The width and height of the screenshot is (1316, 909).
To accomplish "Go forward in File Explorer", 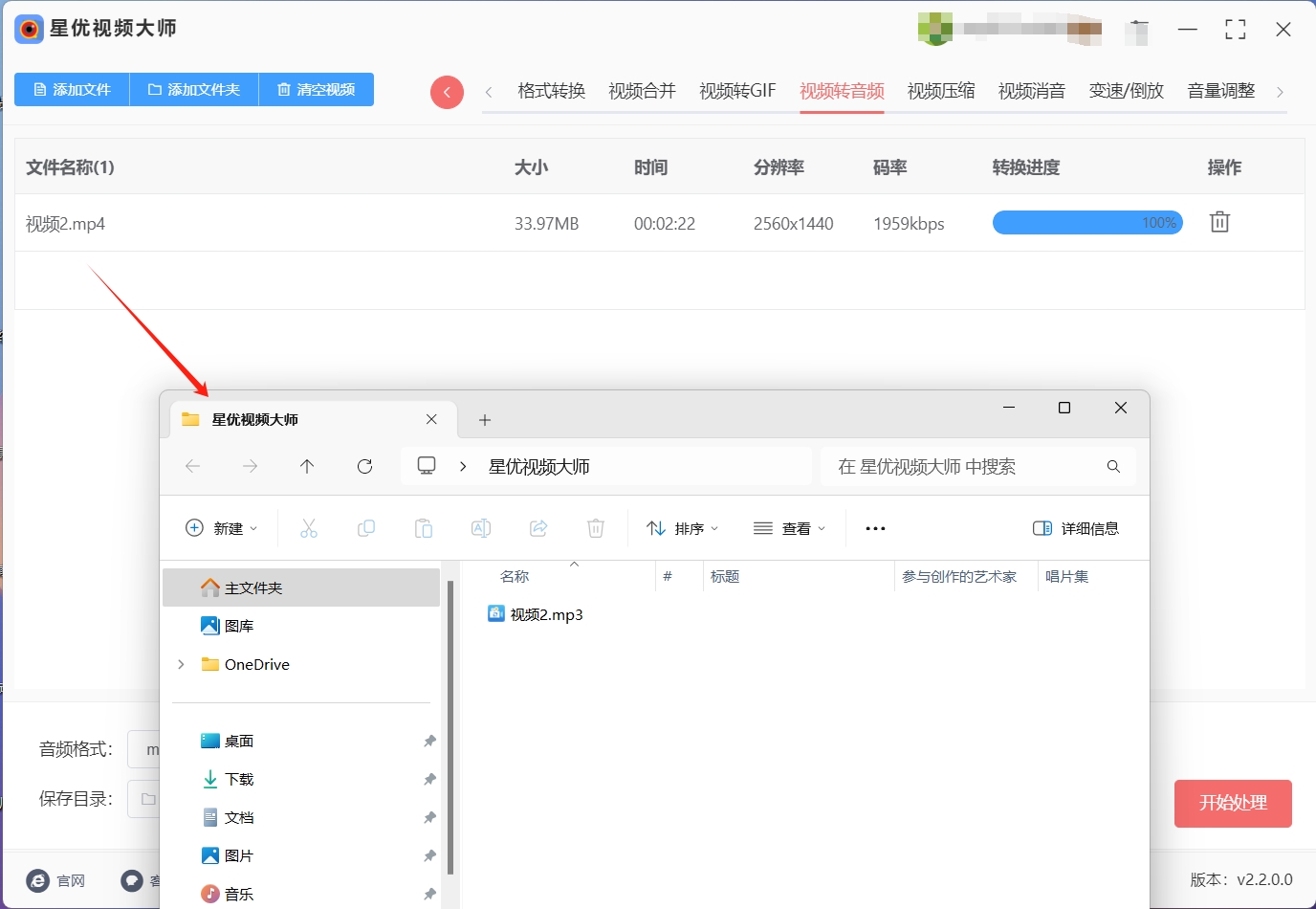I will [251, 466].
